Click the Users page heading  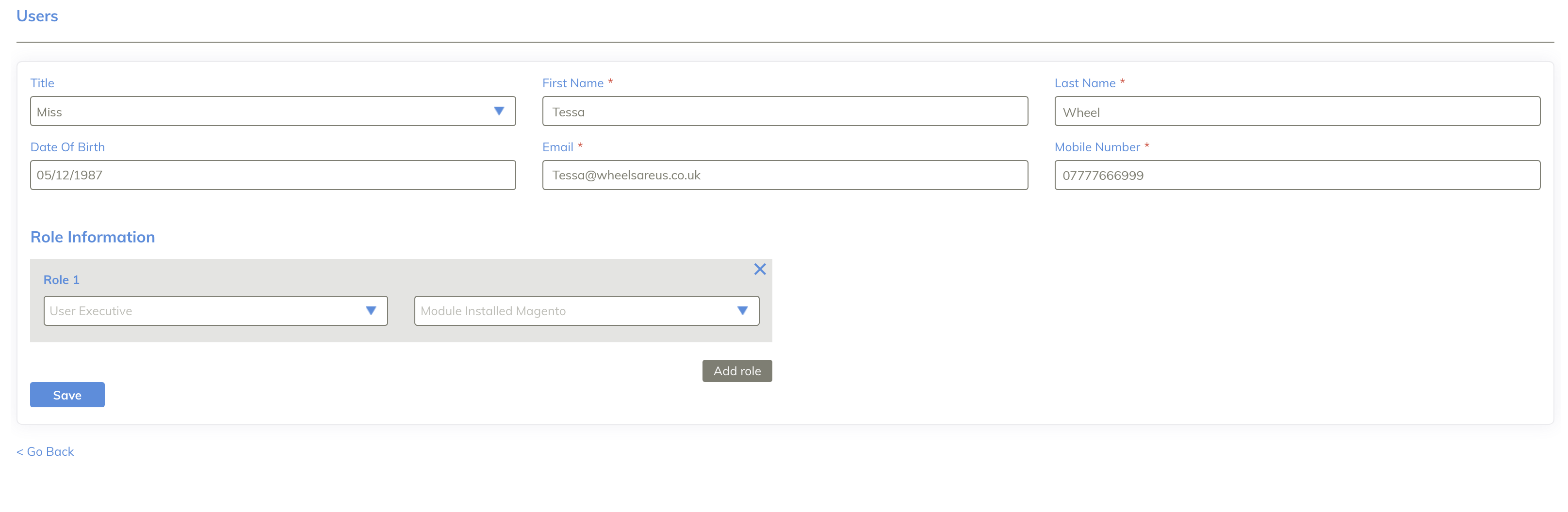coord(37,16)
